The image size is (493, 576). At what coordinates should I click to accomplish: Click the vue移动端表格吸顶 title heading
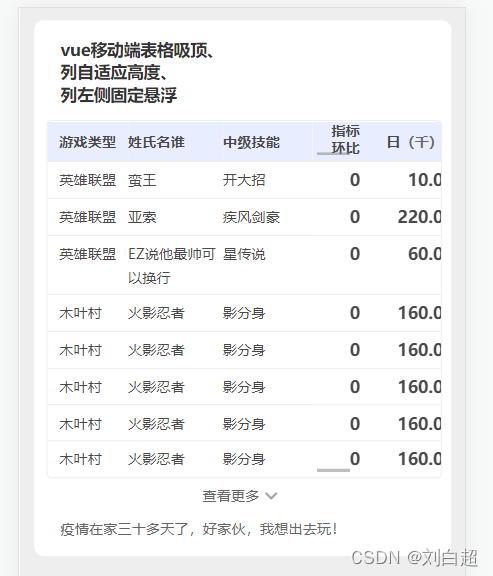138,73
